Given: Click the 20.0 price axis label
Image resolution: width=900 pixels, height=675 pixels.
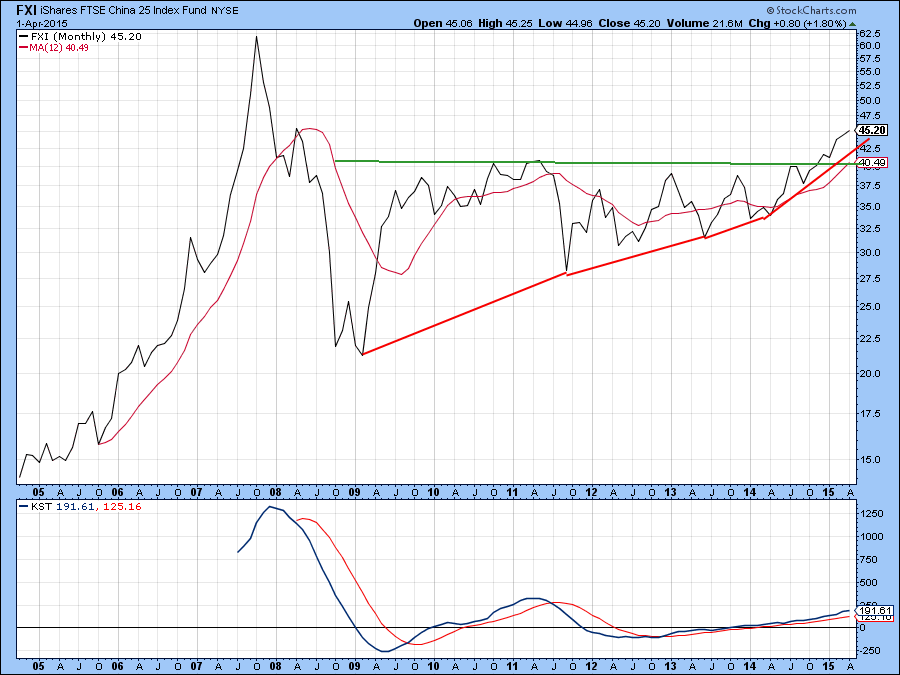Looking at the screenshot, I should pyautogui.click(x=870, y=374).
